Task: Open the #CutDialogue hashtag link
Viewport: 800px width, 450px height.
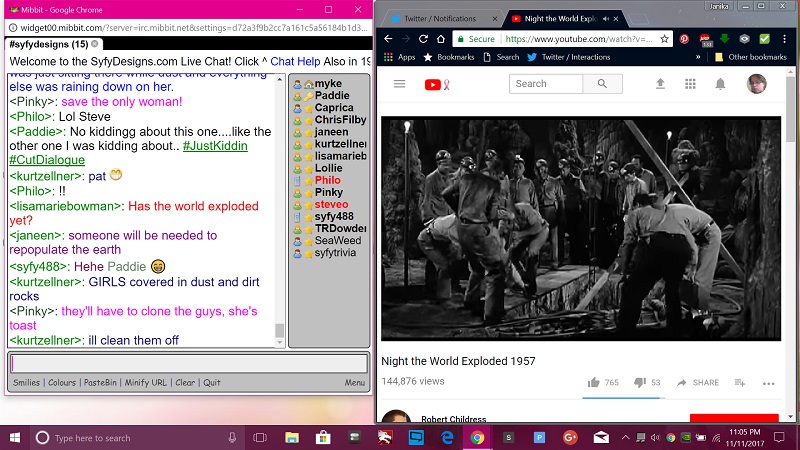Action: (47, 160)
